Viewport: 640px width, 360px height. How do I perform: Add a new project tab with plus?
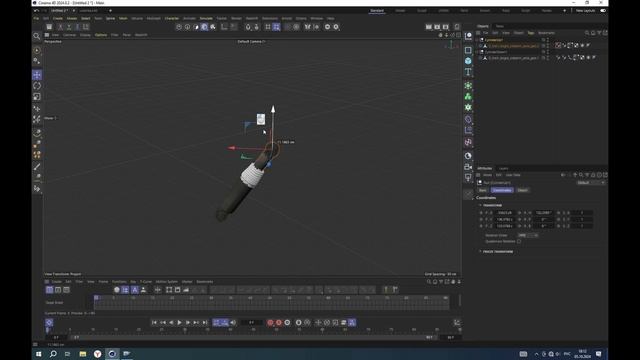tap(110, 11)
